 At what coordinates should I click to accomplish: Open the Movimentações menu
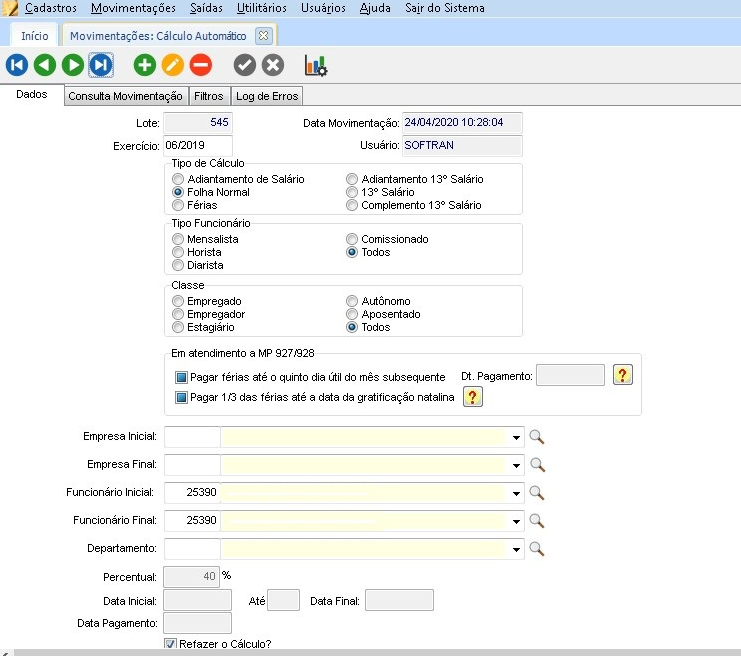point(133,8)
